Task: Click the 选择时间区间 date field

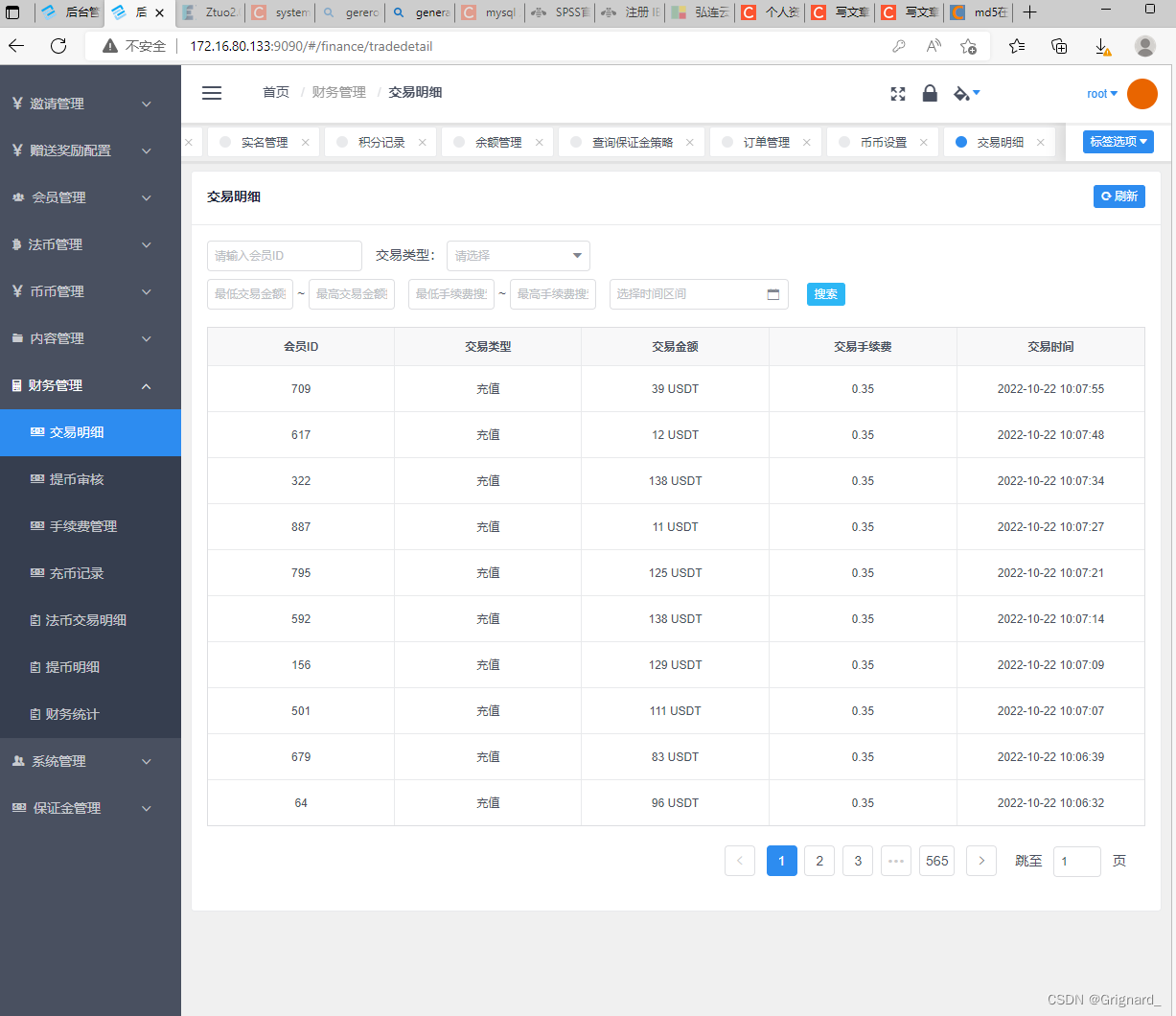Action: click(x=699, y=294)
